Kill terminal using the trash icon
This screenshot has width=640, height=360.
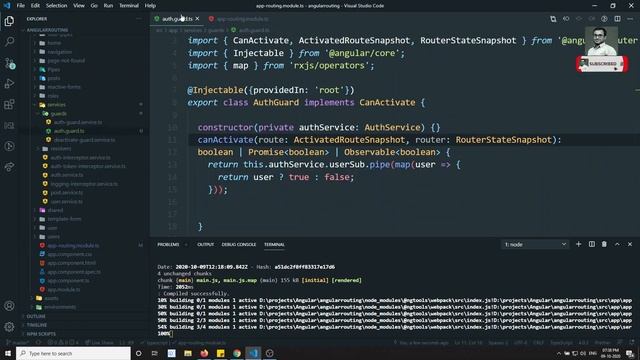[604, 244]
